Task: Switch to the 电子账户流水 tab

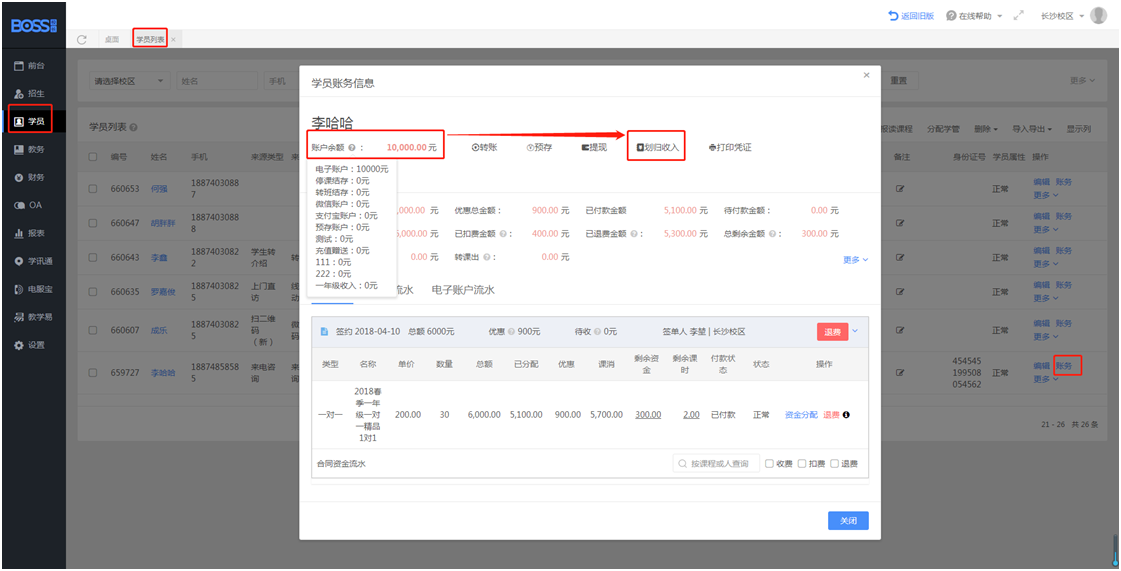Action: [463, 290]
